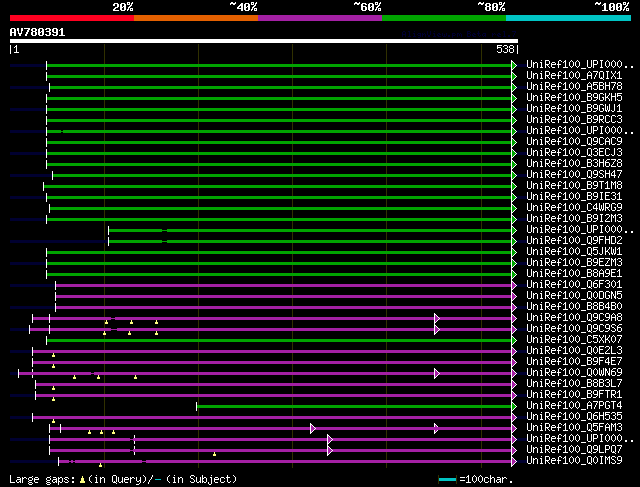
Task: Click the arrowhead ending the A7QIX1 alignment bar
Action: [x=514, y=76]
